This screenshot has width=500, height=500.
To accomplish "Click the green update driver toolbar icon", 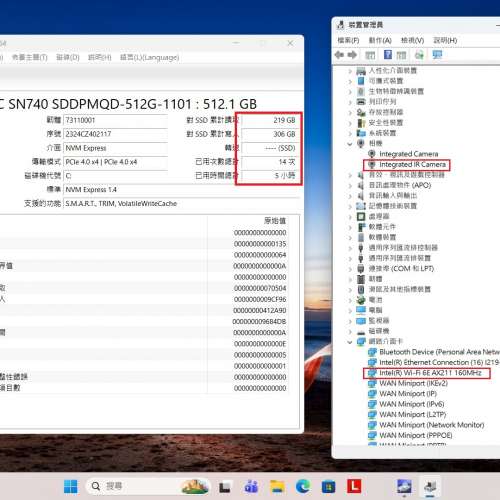I will coord(419,55).
